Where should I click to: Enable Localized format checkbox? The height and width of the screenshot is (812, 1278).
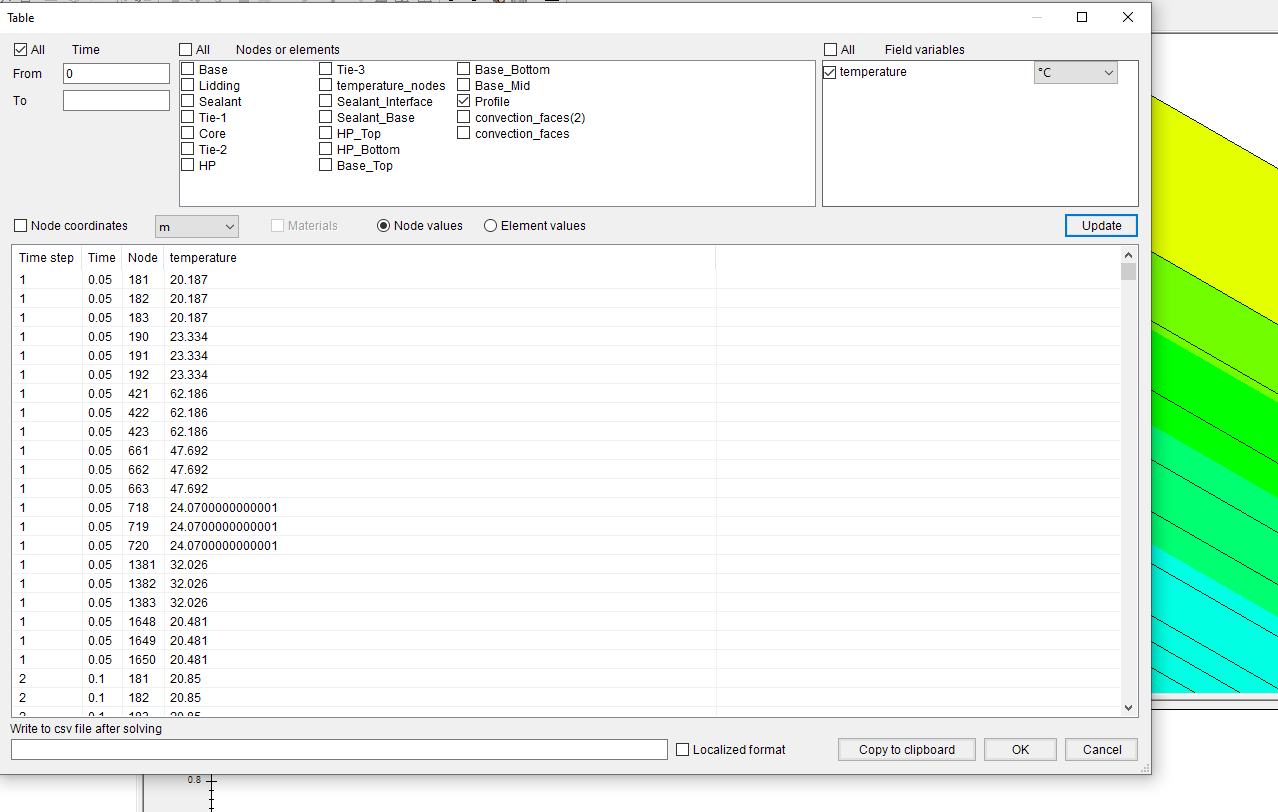click(683, 749)
